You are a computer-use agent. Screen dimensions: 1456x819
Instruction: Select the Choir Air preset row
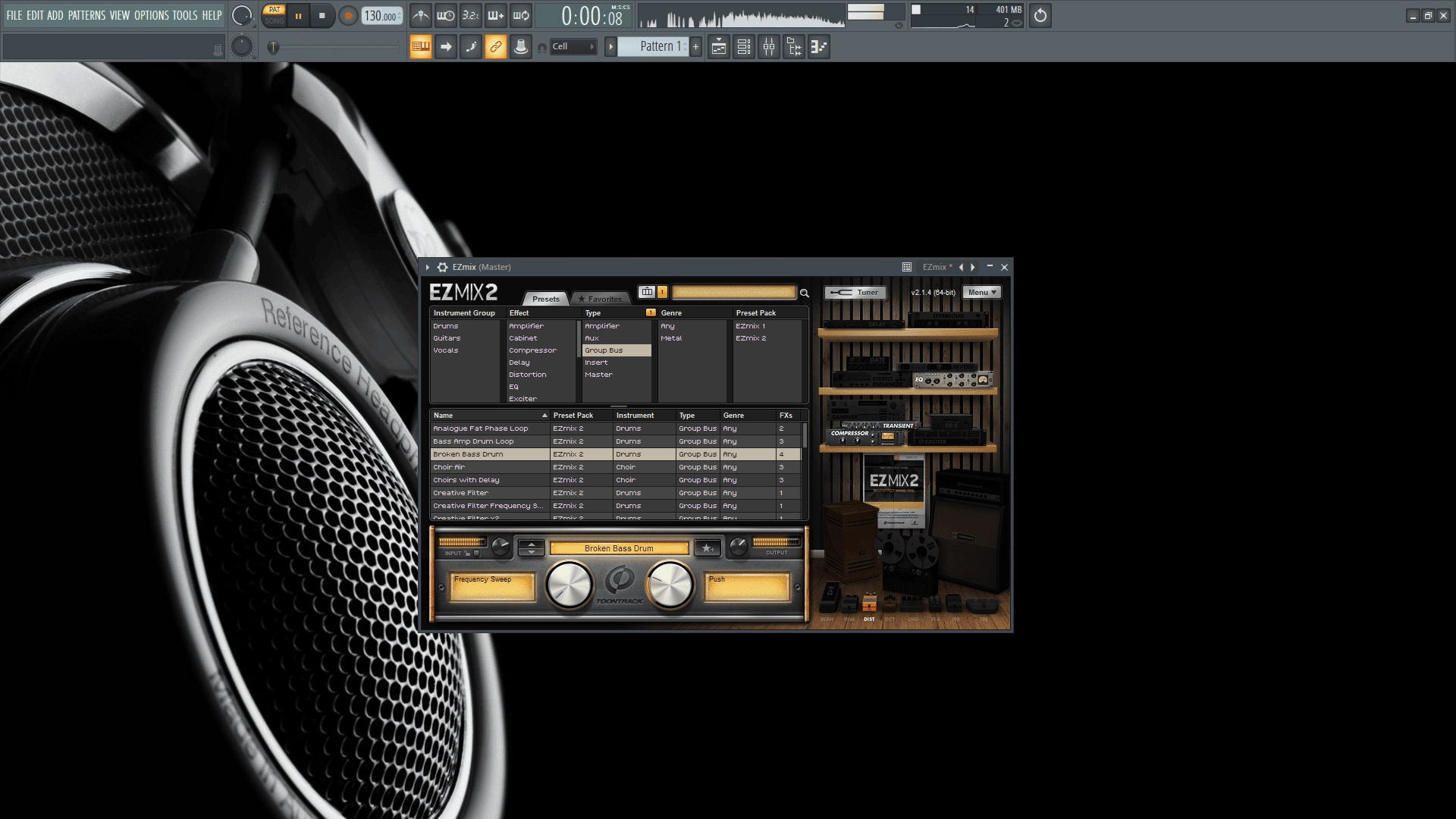pos(615,467)
